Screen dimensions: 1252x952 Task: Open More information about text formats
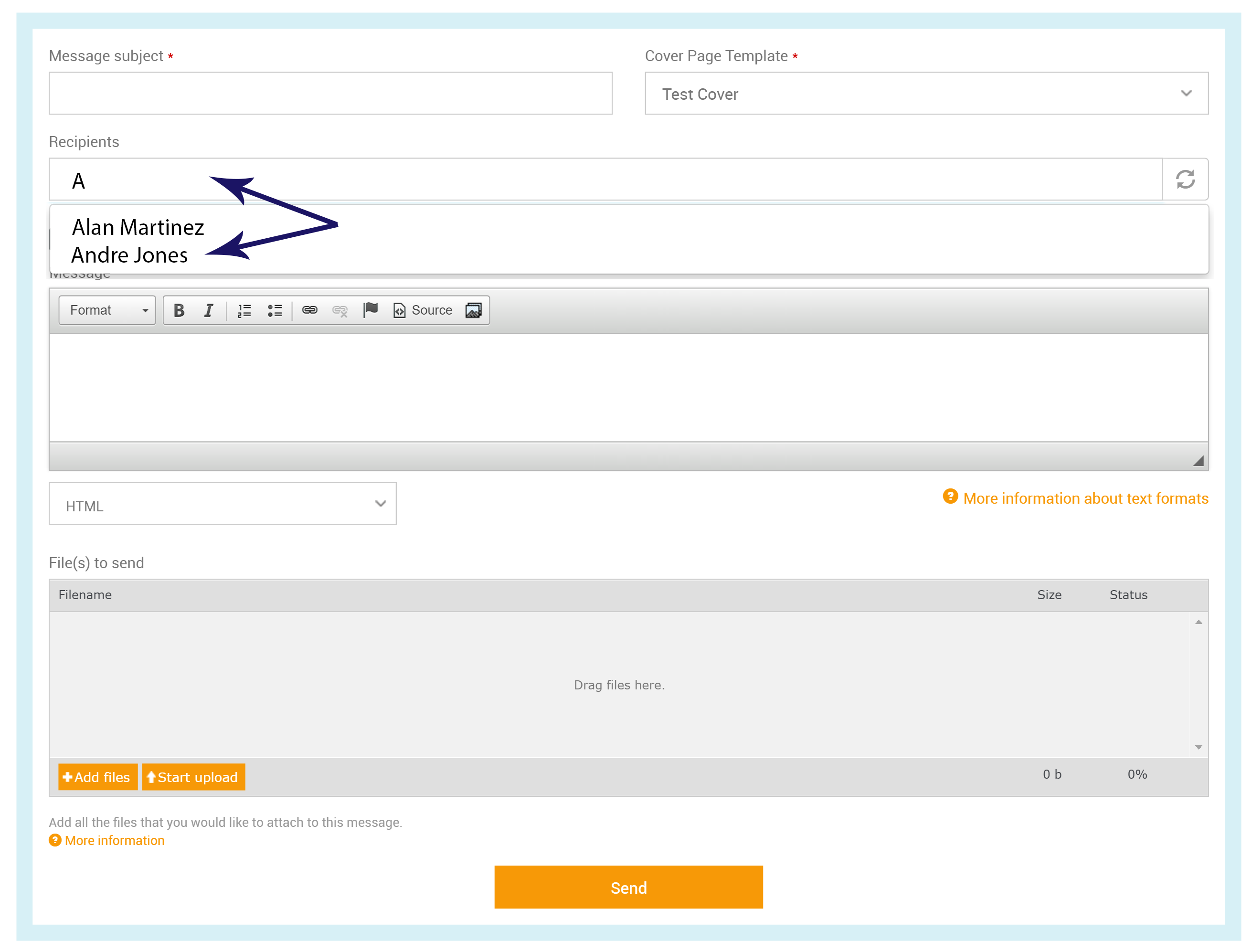[1085, 498]
